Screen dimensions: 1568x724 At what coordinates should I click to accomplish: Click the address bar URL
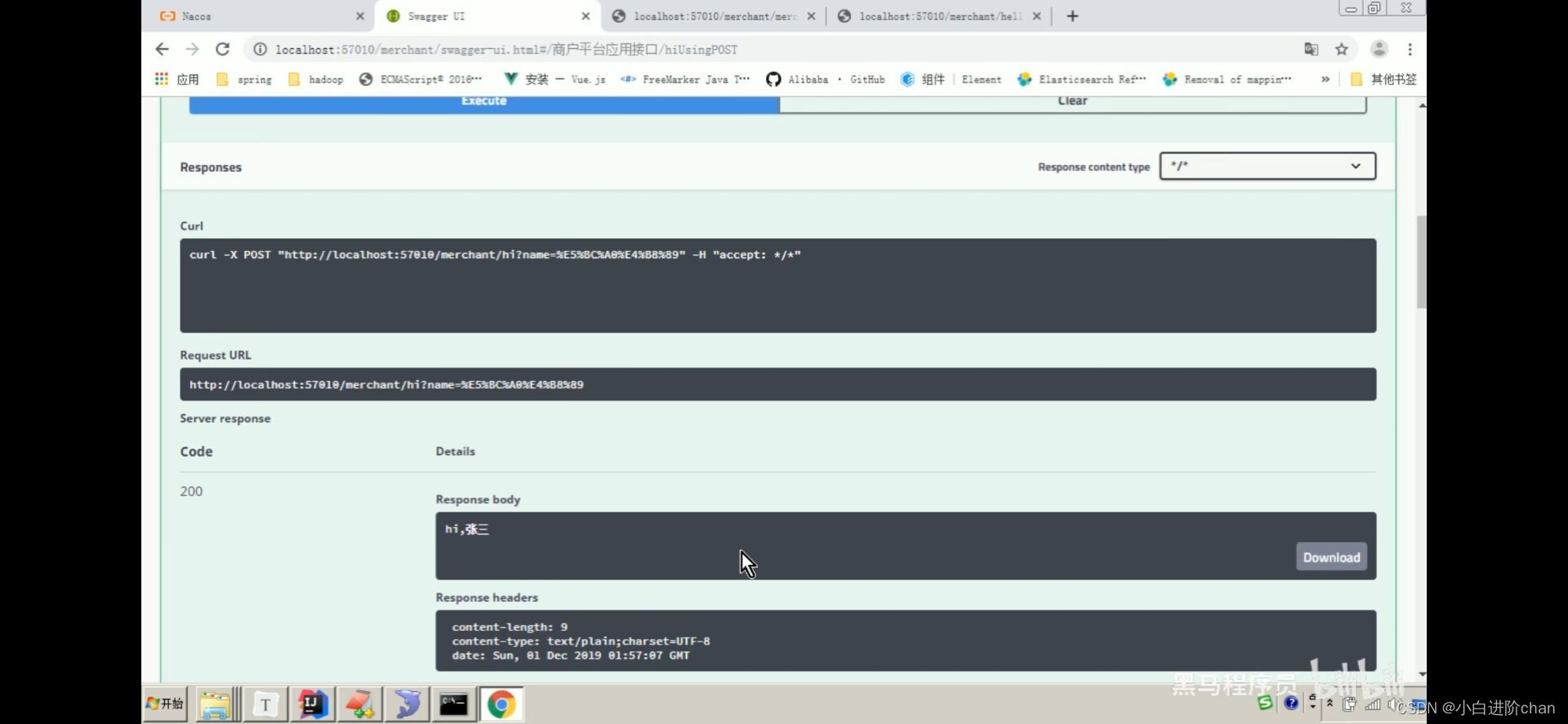(x=506, y=50)
